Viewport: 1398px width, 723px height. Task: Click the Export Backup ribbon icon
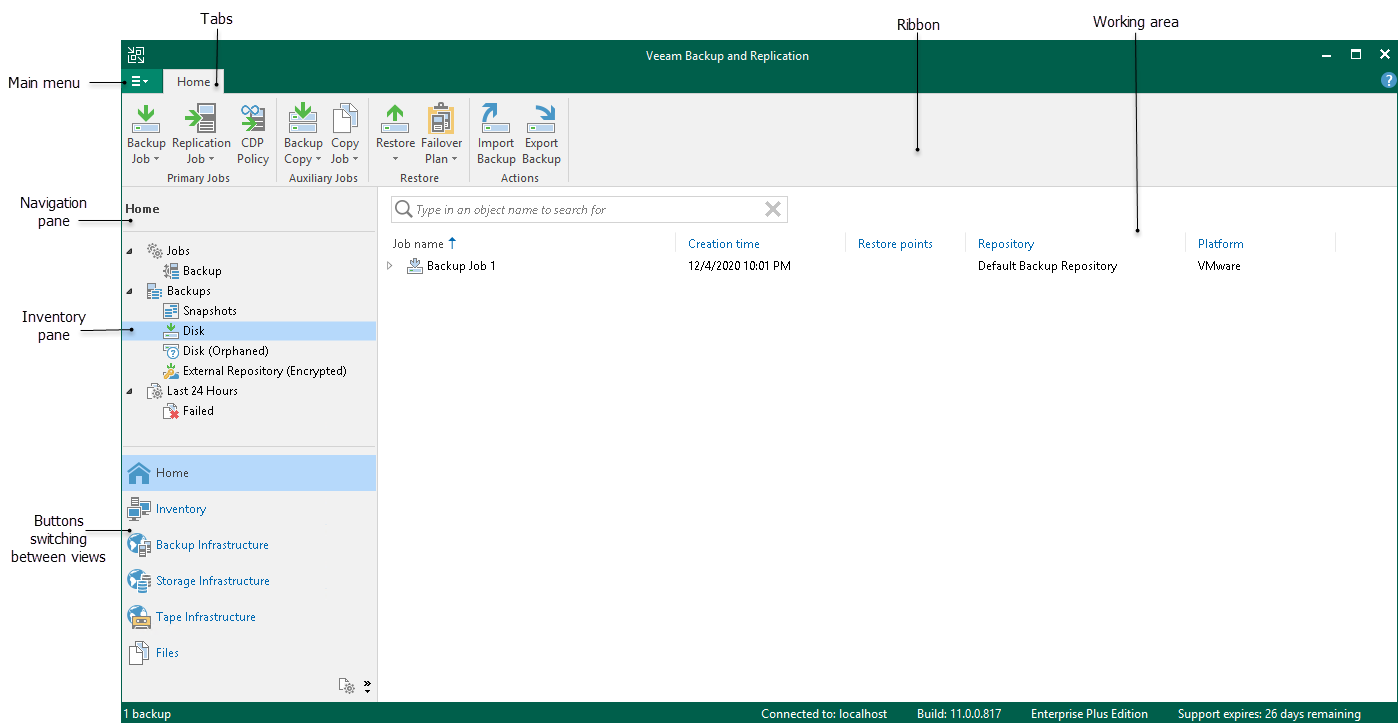tap(541, 119)
